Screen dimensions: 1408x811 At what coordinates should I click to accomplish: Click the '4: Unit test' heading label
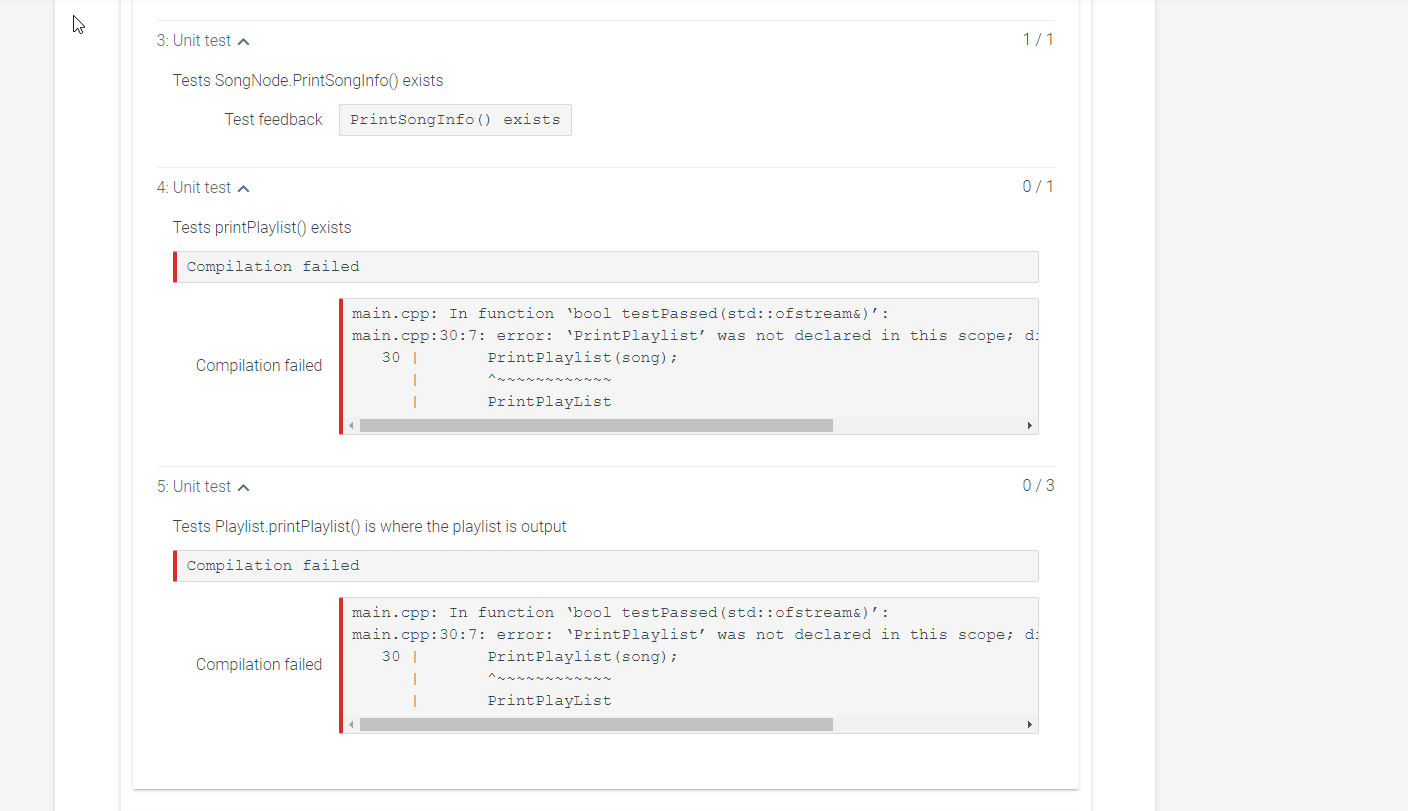[196, 187]
